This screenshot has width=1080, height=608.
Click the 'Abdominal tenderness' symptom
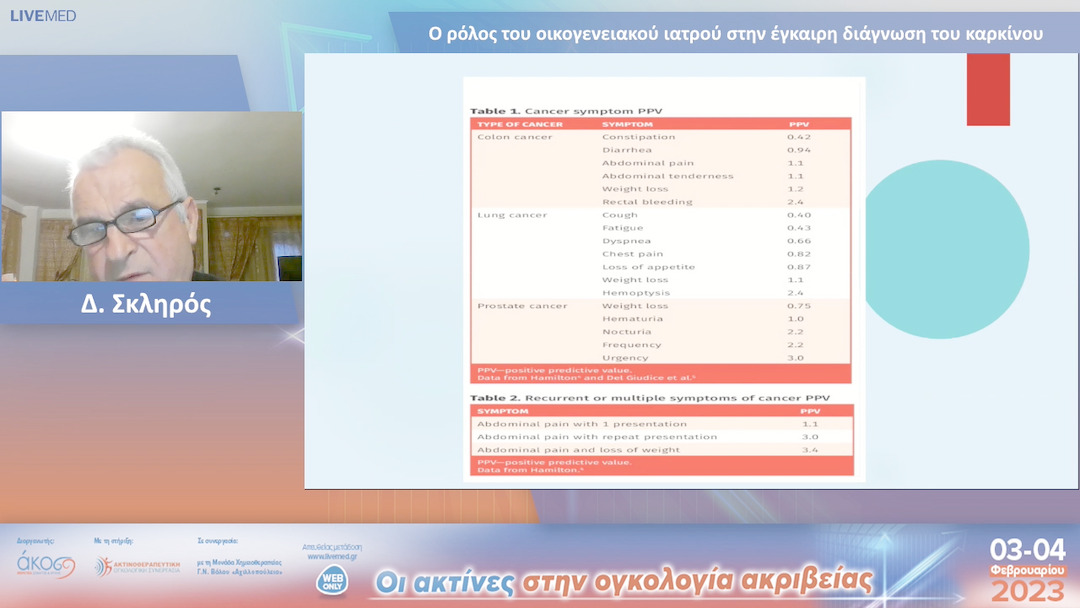[667, 176]
